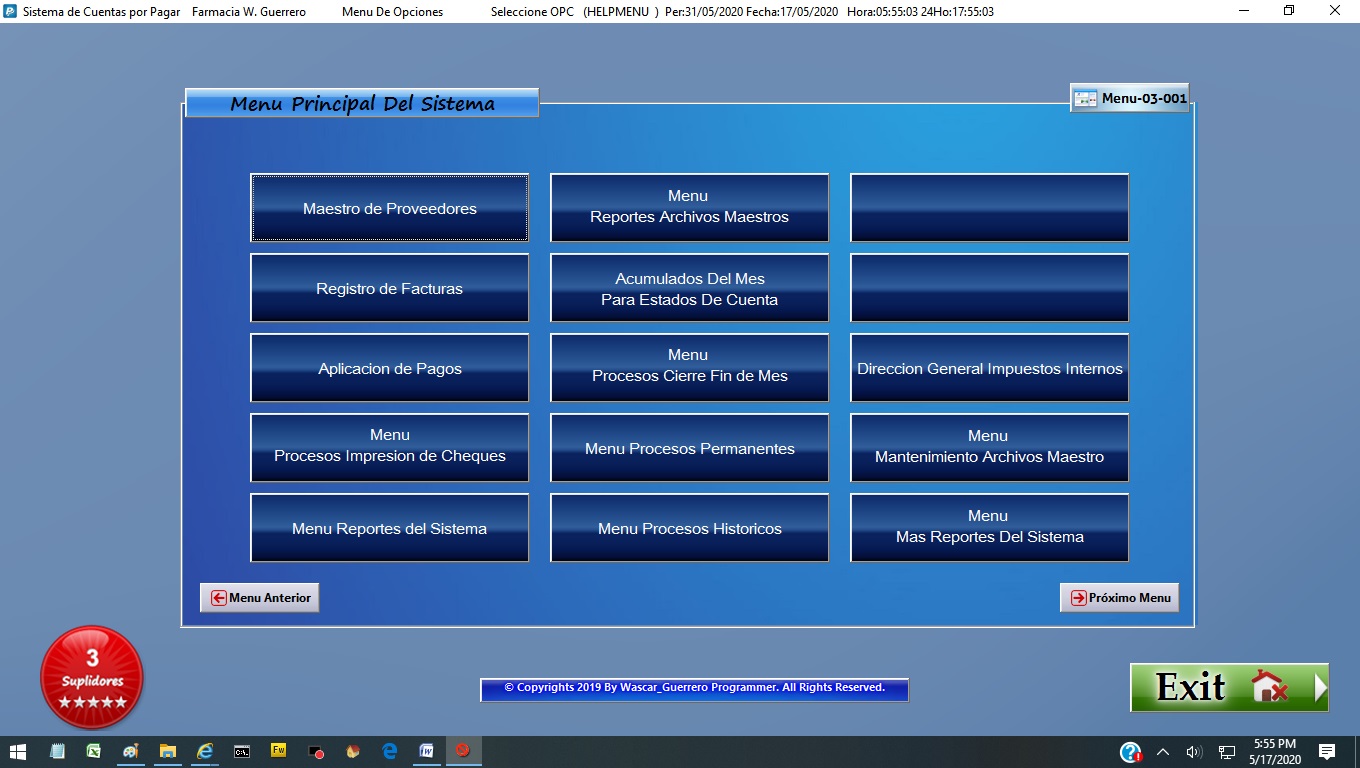The height and width of the screenshot is (768, 1360).
Task: Open Internet Explorer from the taskbar
Action: pyautogui.click(x=205, y=751)
